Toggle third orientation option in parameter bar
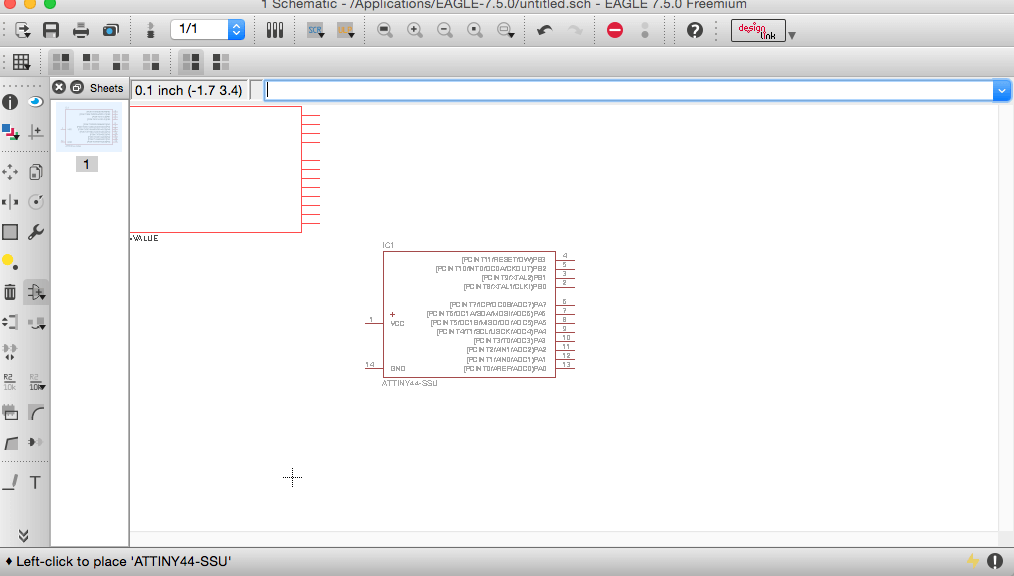 [x=121, y=62]
